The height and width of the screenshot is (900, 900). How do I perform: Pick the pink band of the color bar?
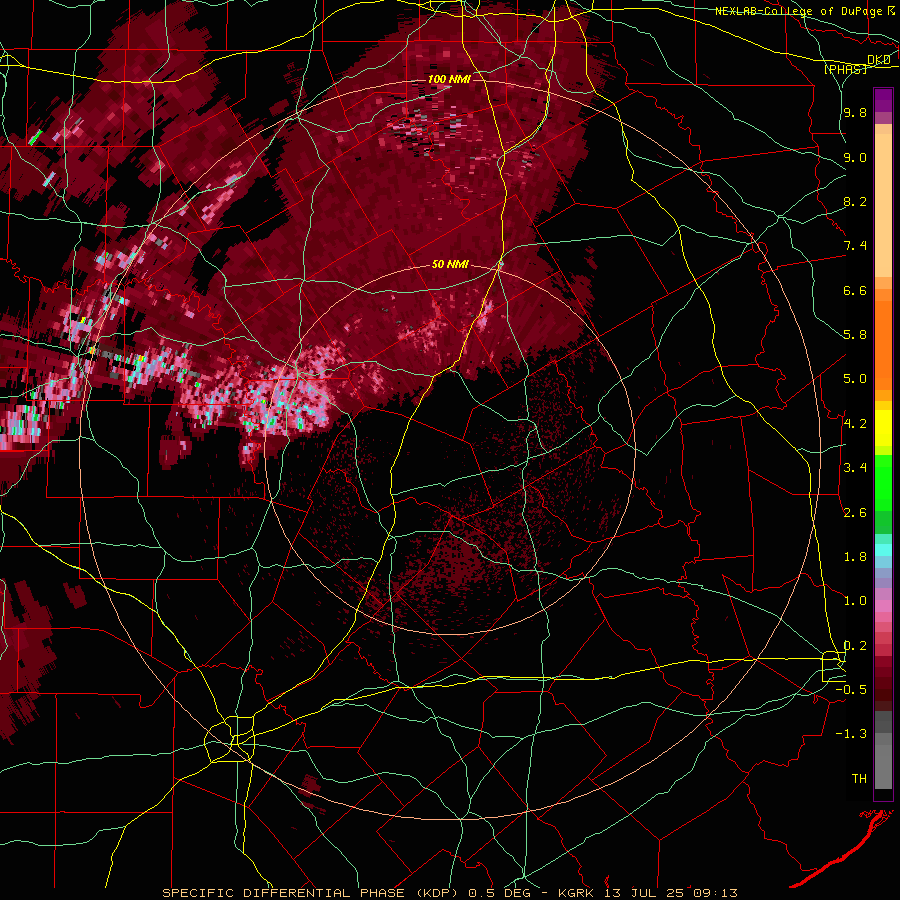click(883, 606)
